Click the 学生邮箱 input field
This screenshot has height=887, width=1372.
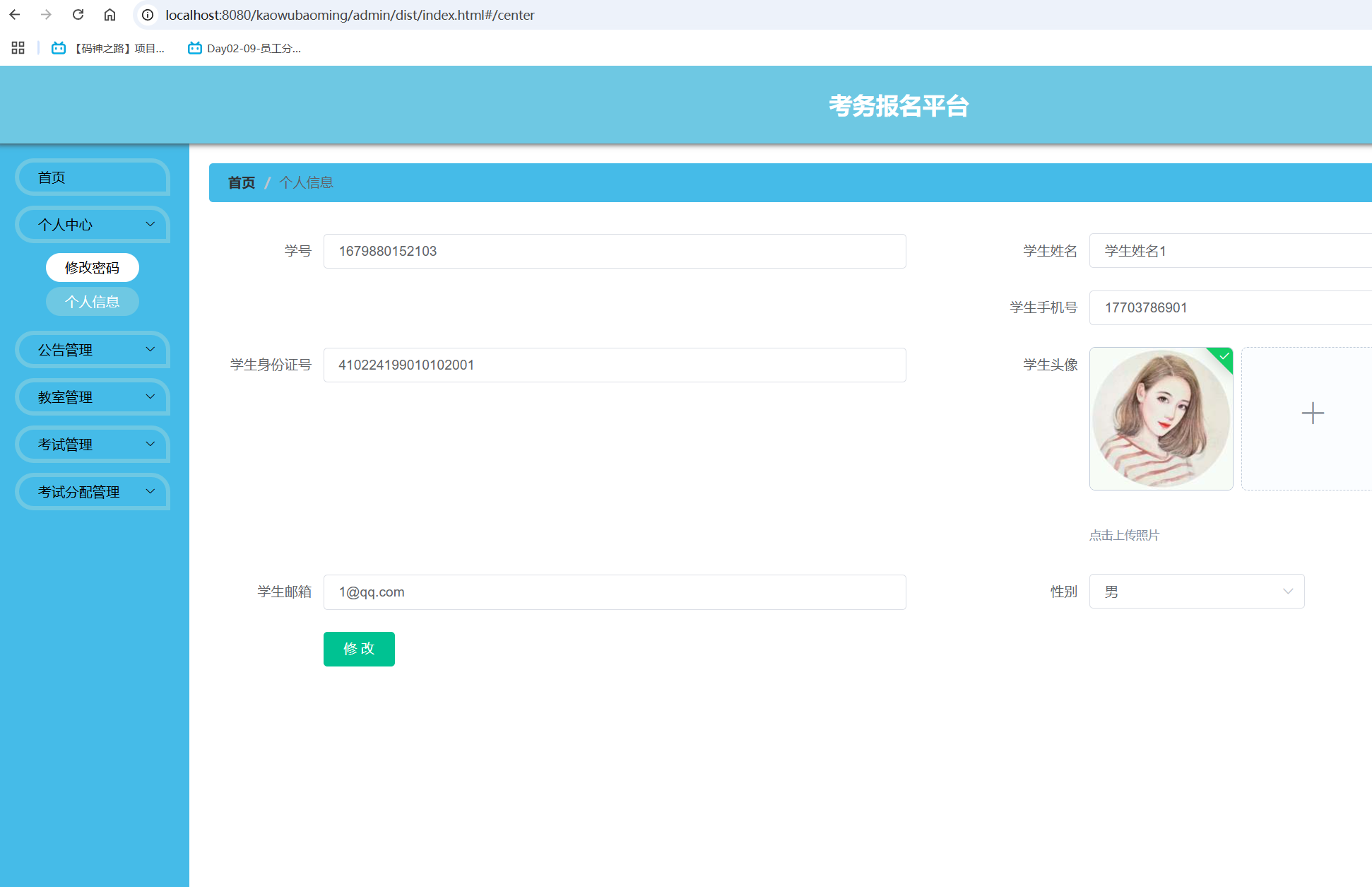pyautogui.click(x=614, y=592)
